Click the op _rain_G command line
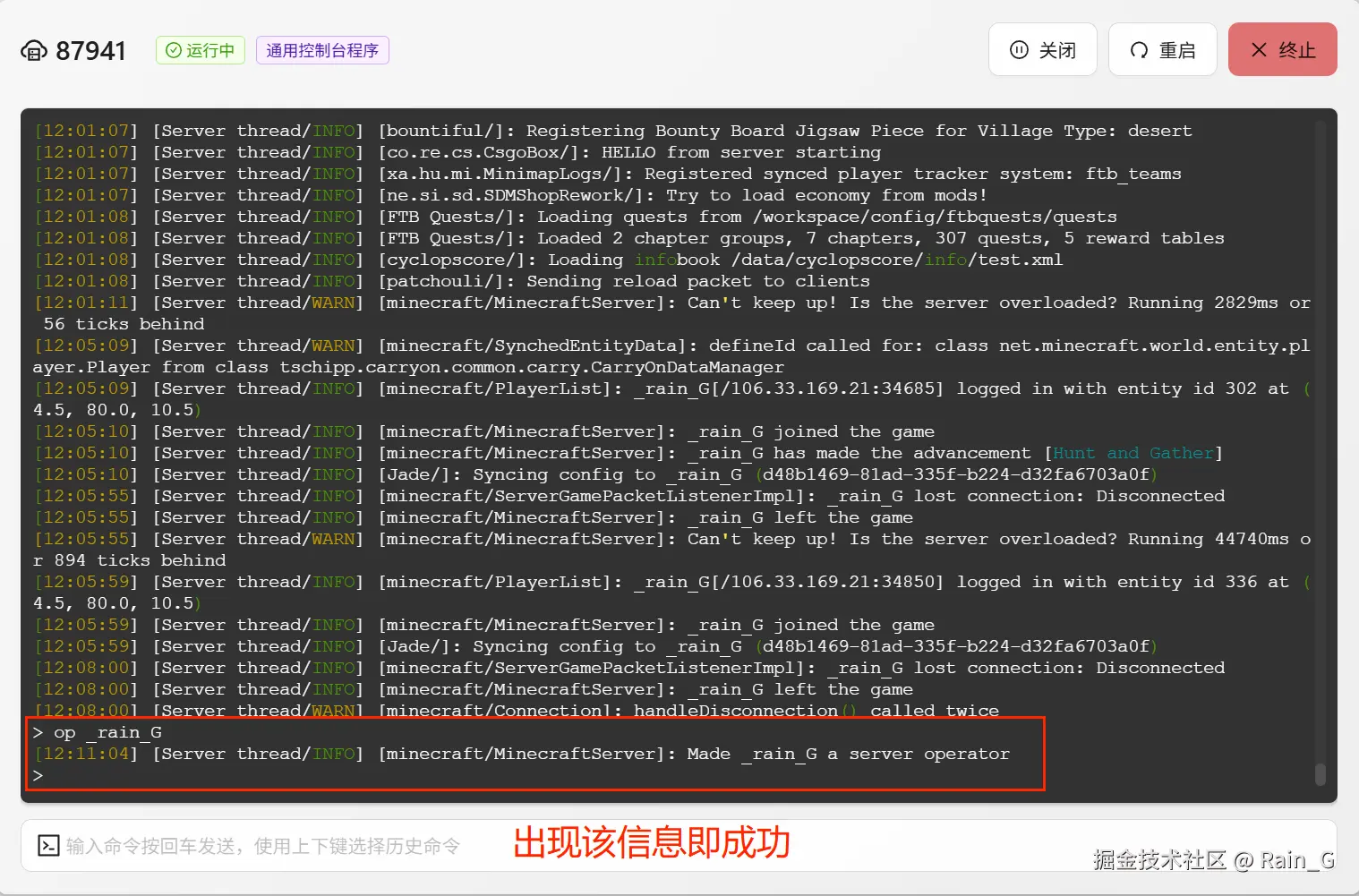This screenshot has height=896, width=1359. (98, 732)
